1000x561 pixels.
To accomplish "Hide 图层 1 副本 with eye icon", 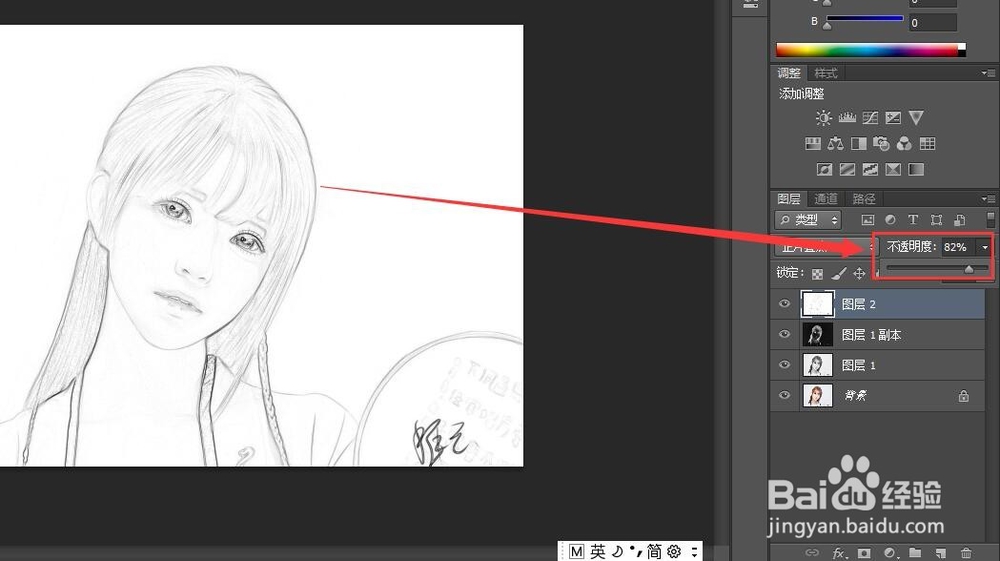I will pos(784,334).
